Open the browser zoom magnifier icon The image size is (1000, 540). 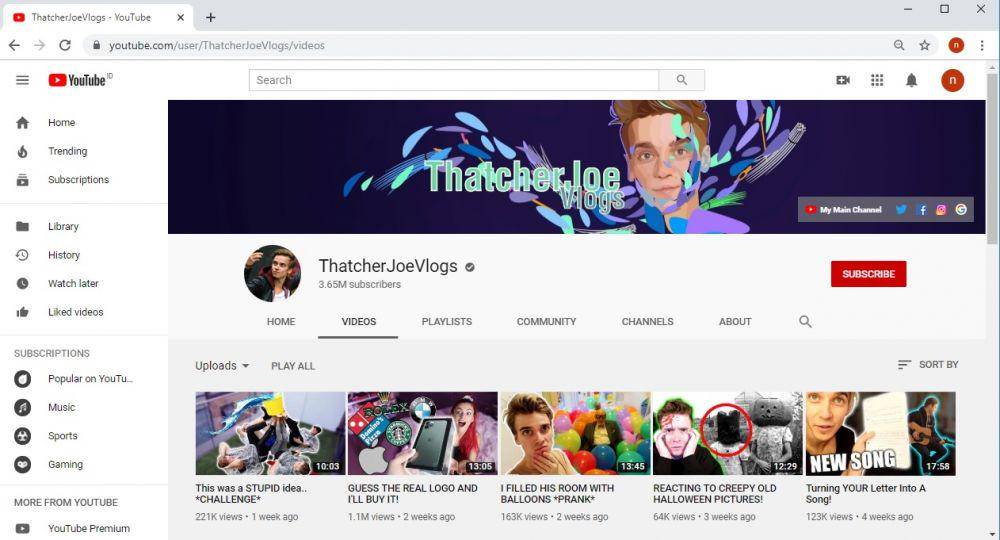point(899,45)
